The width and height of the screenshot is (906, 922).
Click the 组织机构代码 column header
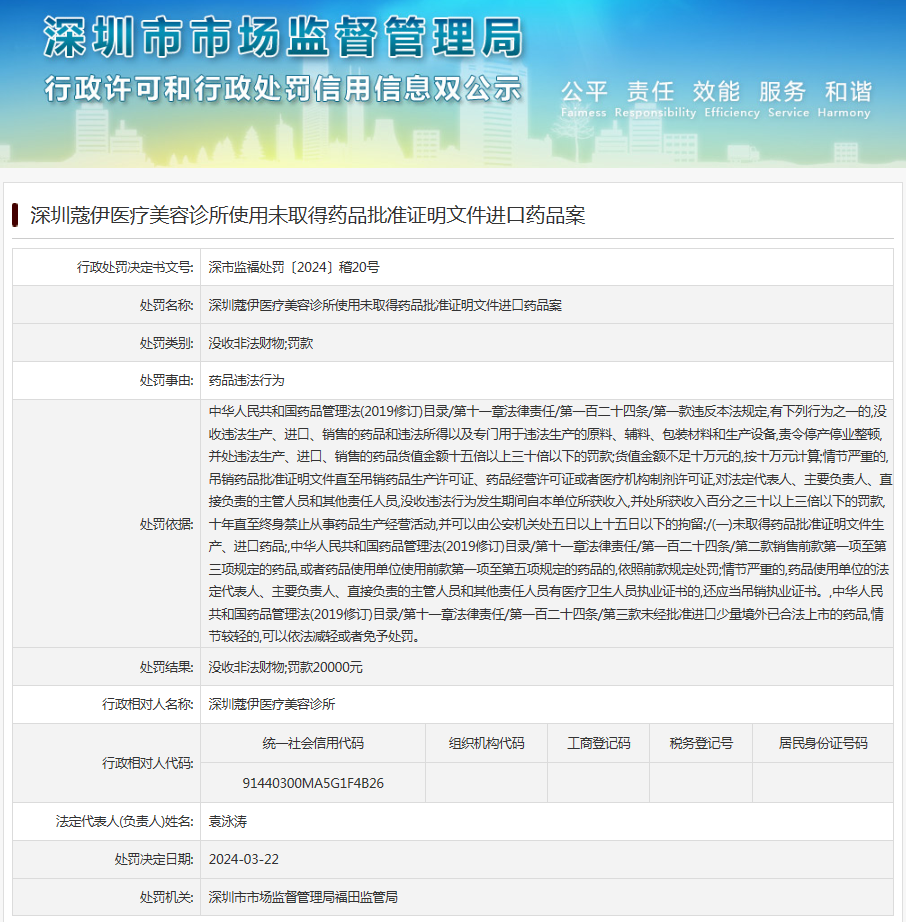tap(486, 743)
